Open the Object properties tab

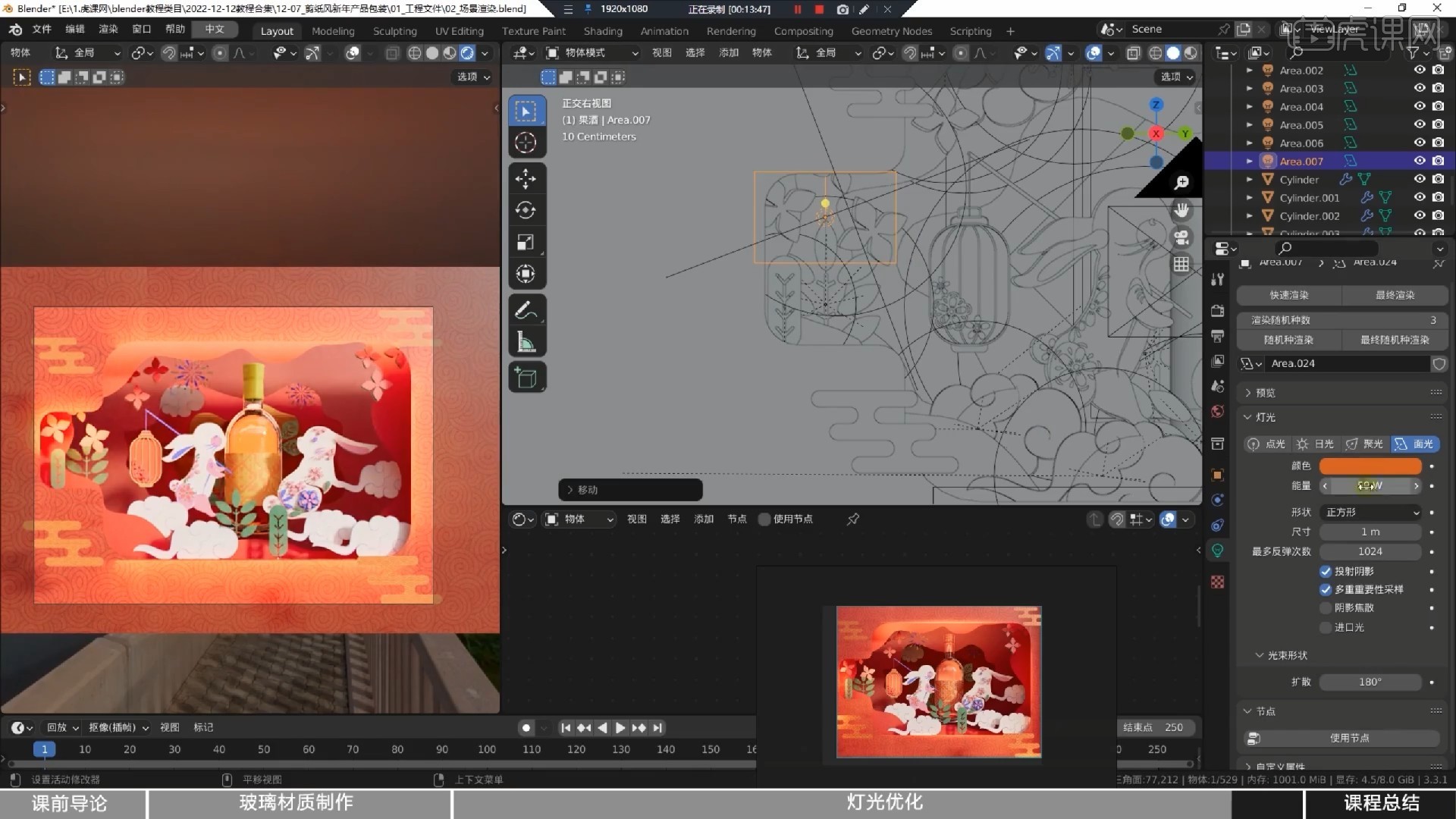point(1218,475)
